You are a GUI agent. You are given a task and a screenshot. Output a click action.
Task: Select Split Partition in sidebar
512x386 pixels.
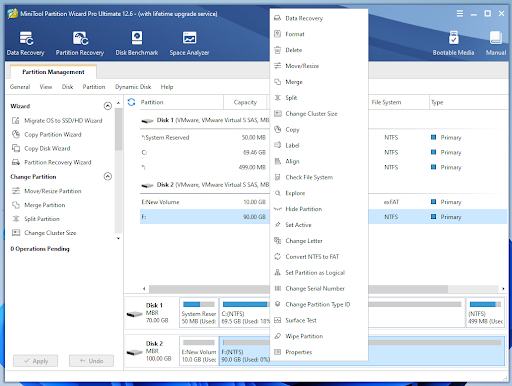36,219
